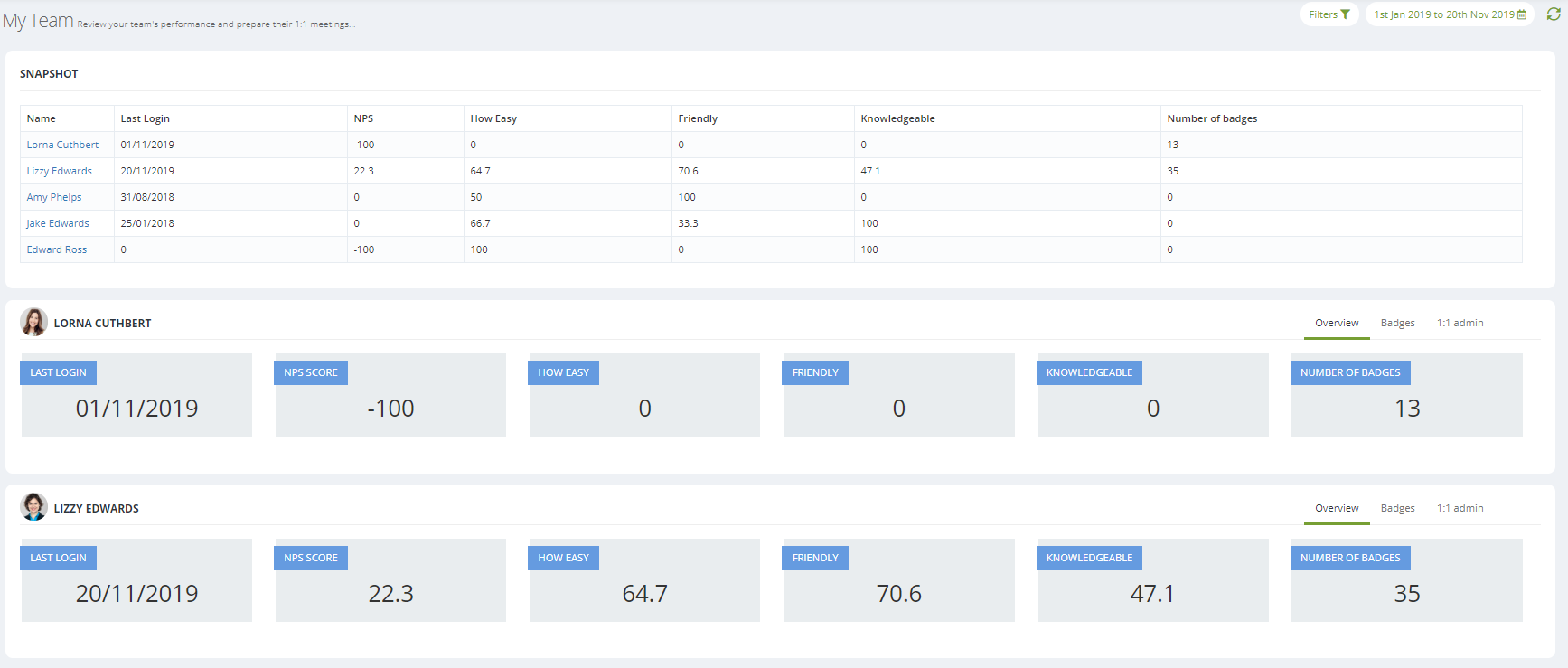Viewport: 1568px width, 668px height.
Task: Click the 25/01/2018 last login cell
Action: coord(230,223)
